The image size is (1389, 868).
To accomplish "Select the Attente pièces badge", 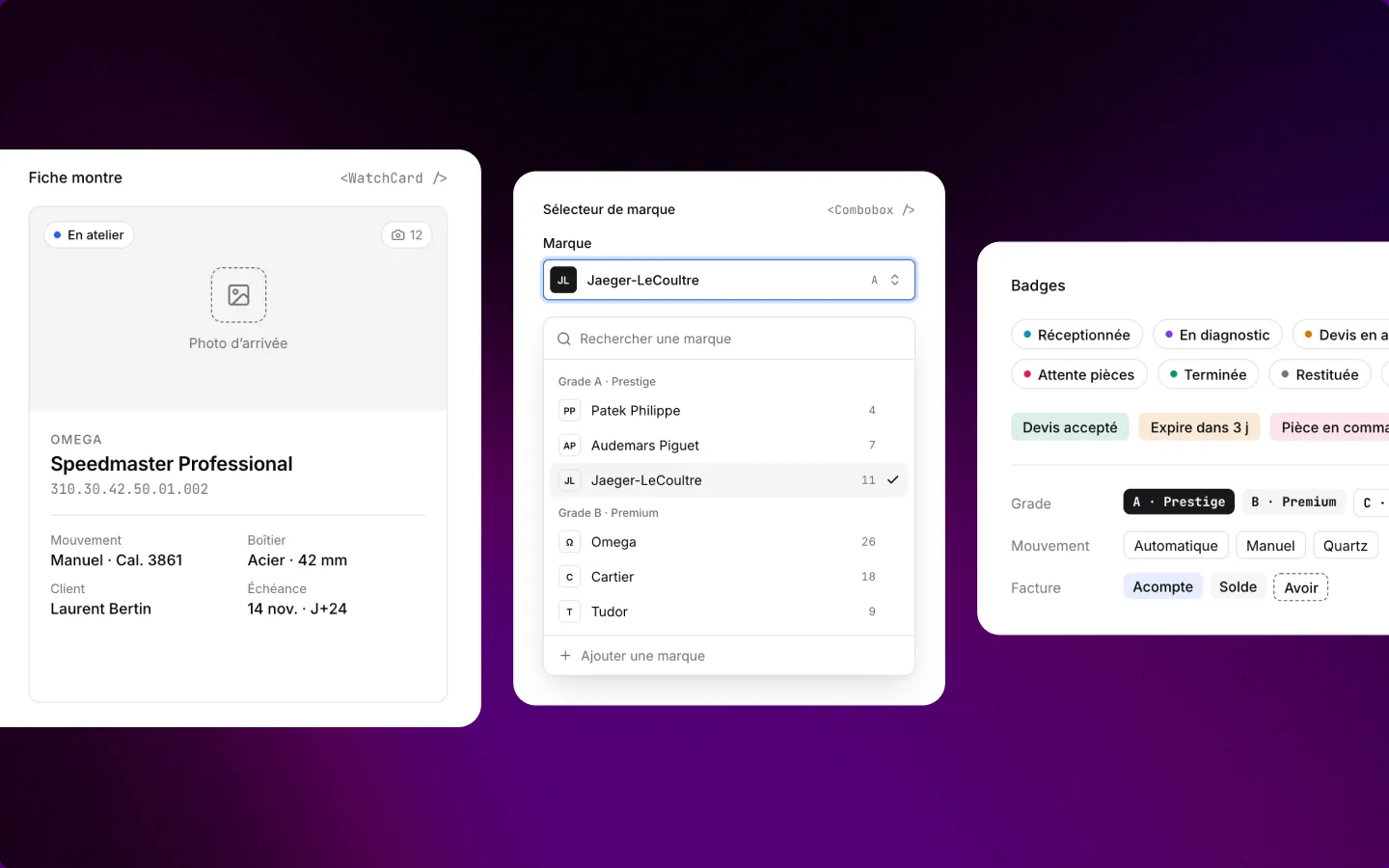I will [x=1079, y=374].
